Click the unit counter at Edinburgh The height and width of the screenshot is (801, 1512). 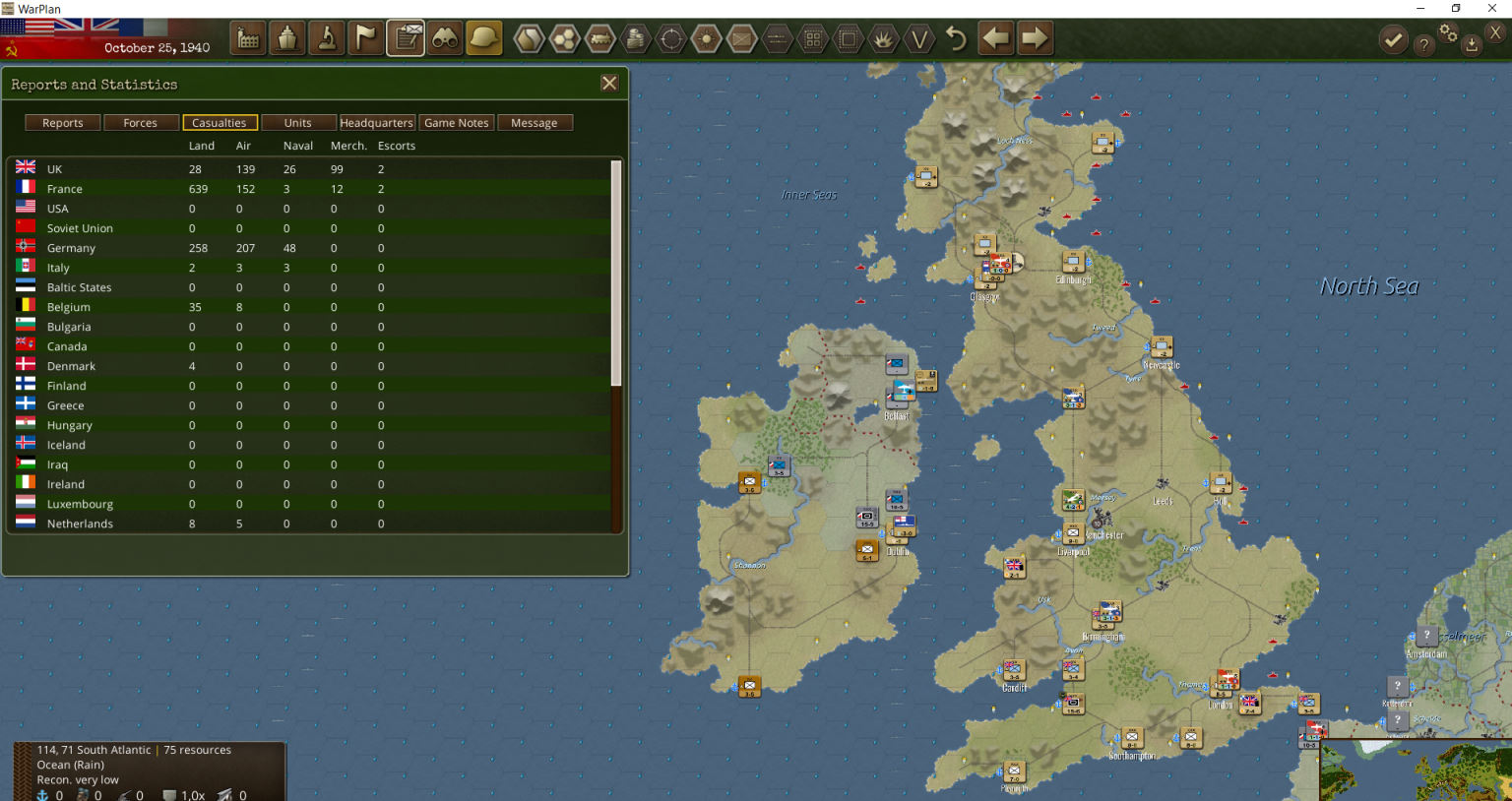tap(1073, 262)
